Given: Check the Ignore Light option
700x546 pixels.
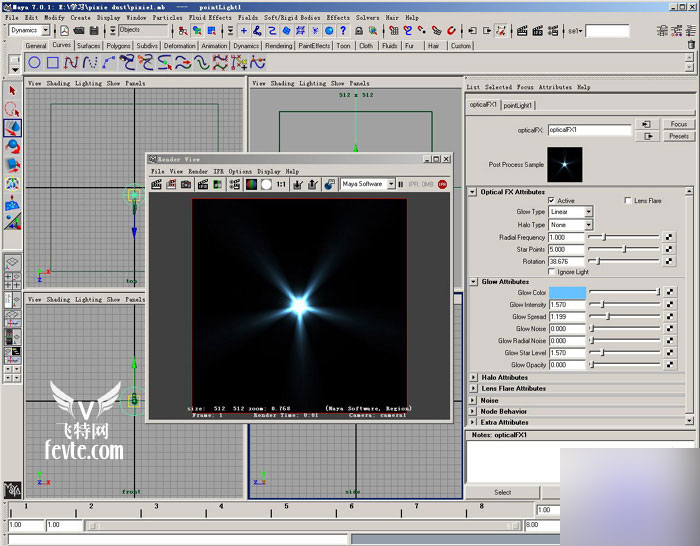Looking at the screenshot, I should tap(551, 272).
